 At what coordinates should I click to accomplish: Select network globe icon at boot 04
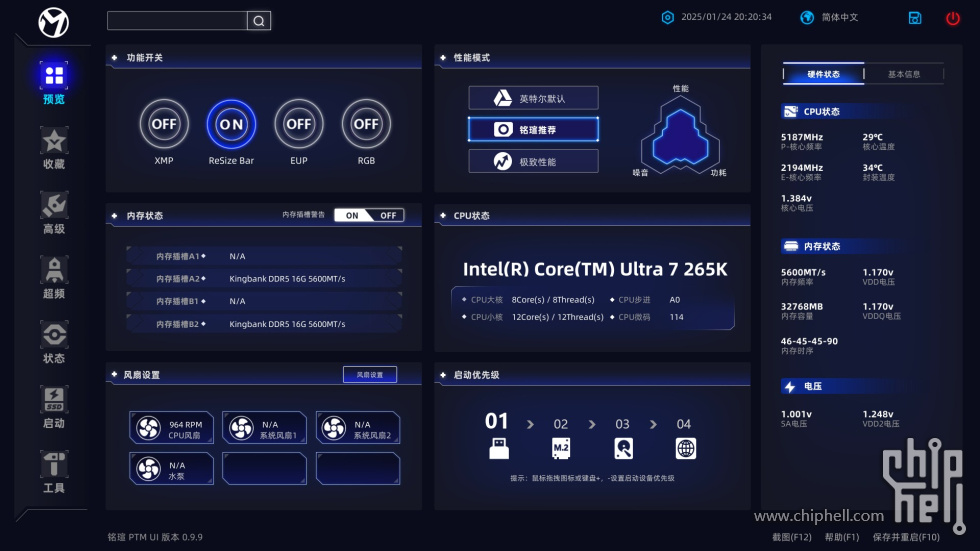point(686,448)
